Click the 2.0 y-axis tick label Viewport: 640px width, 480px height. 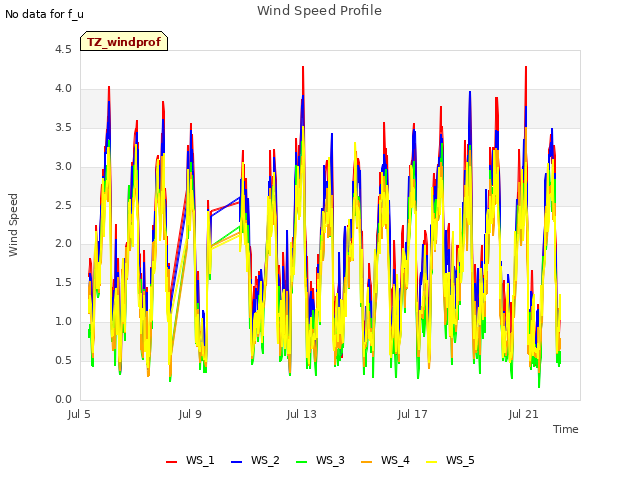63,244
